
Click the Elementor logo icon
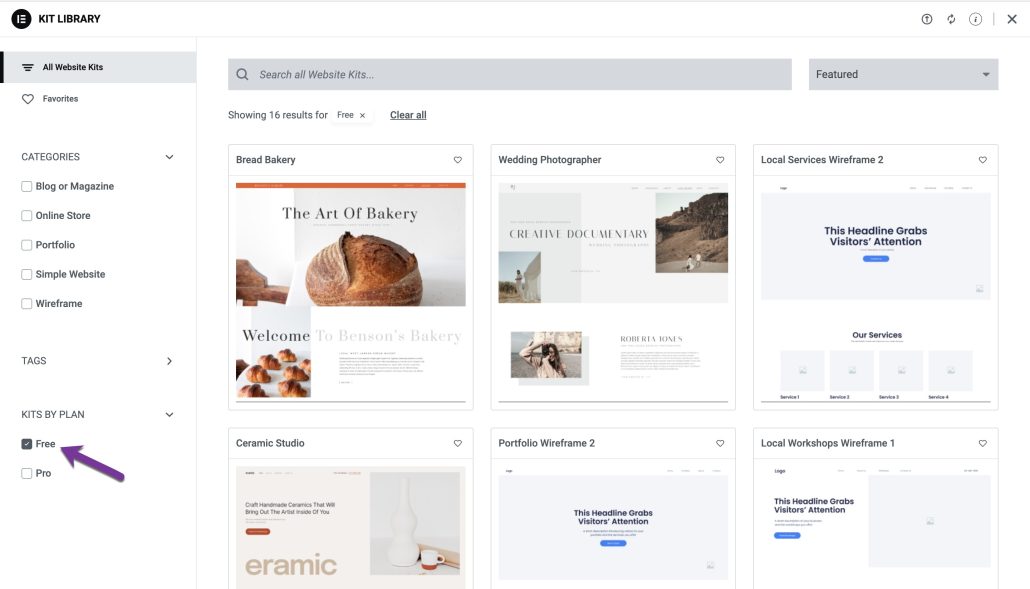pos(19,18)
